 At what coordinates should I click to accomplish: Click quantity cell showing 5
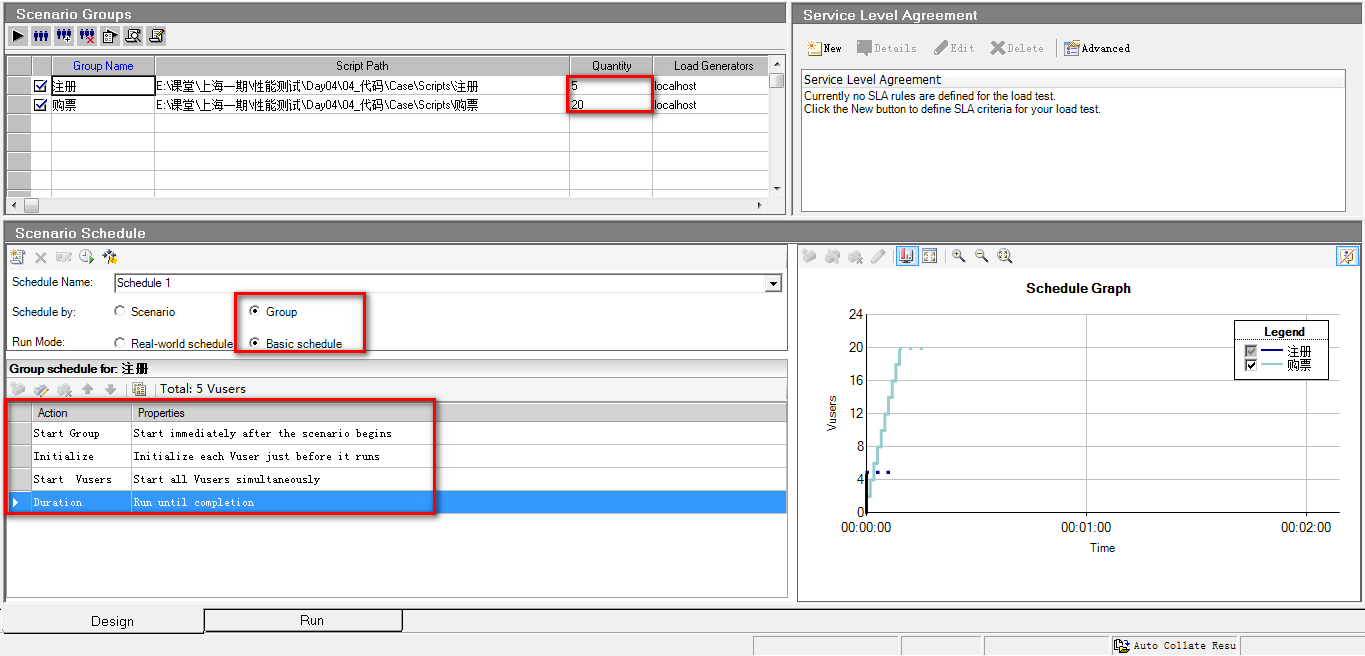pyautogui.click(x=611, y=86)
